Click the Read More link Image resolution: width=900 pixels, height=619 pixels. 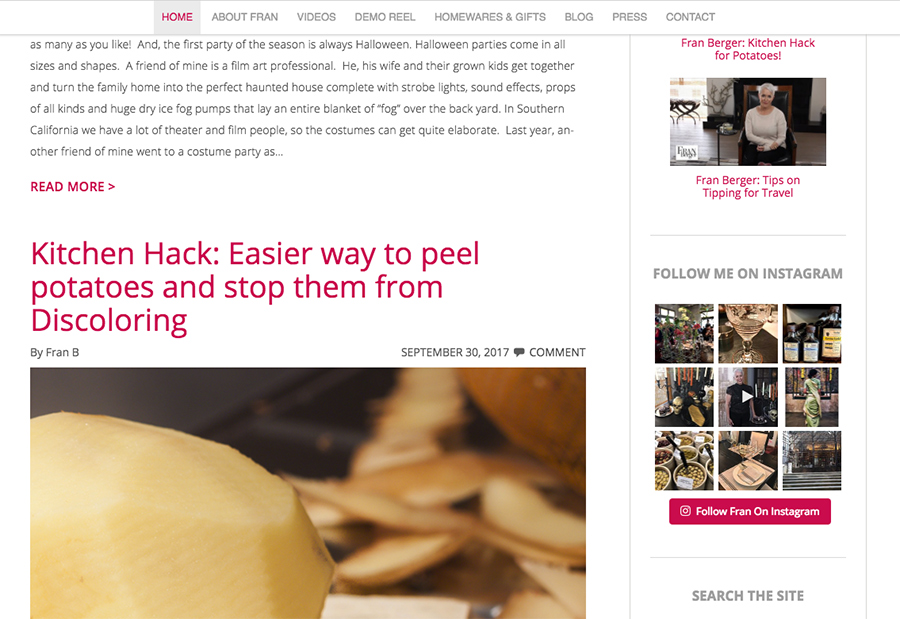coord(73,187)
